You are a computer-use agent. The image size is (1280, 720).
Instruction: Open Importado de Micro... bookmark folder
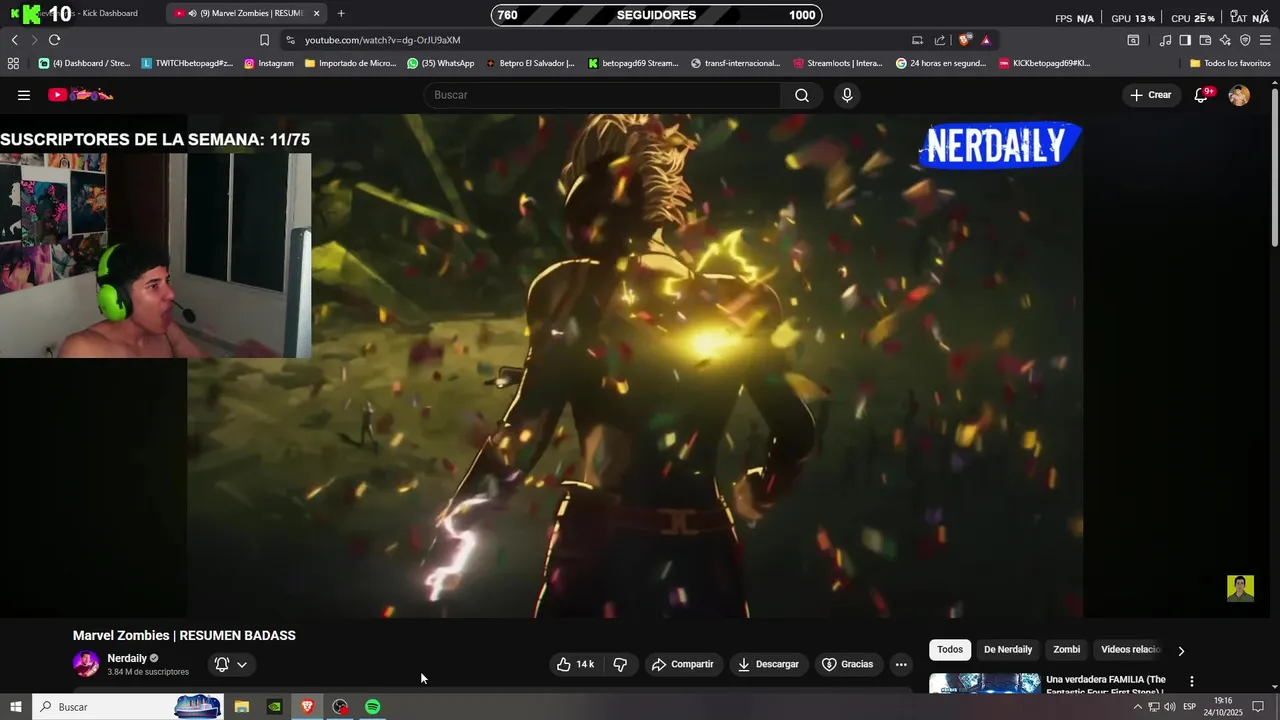click(350, 63)
